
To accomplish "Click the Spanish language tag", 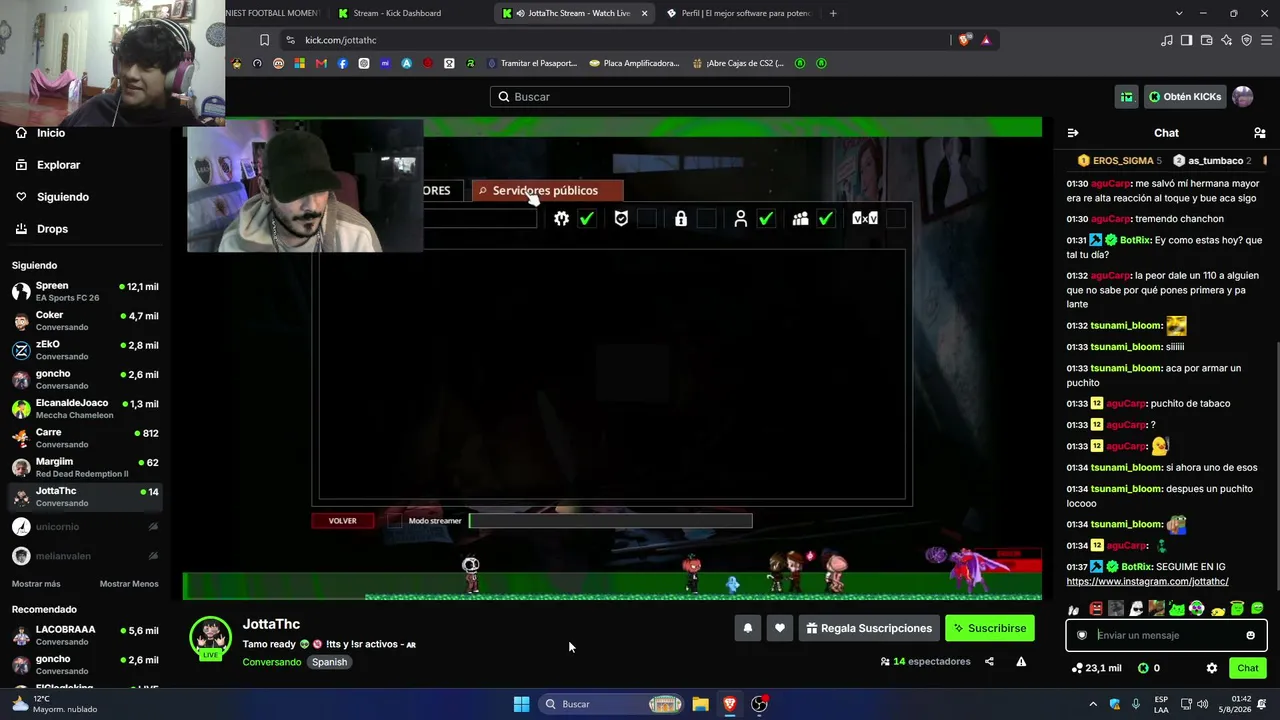I will point(329,662).
